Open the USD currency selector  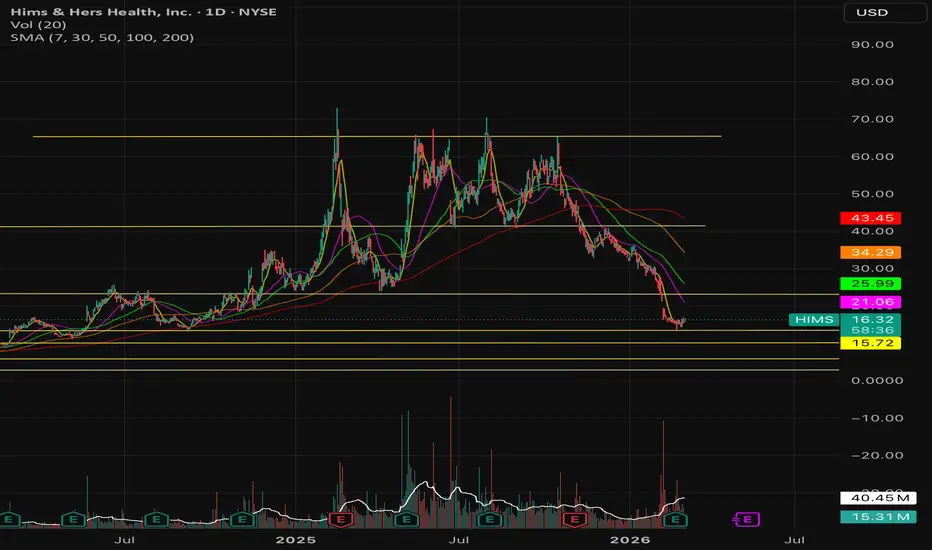pos(884,12)
